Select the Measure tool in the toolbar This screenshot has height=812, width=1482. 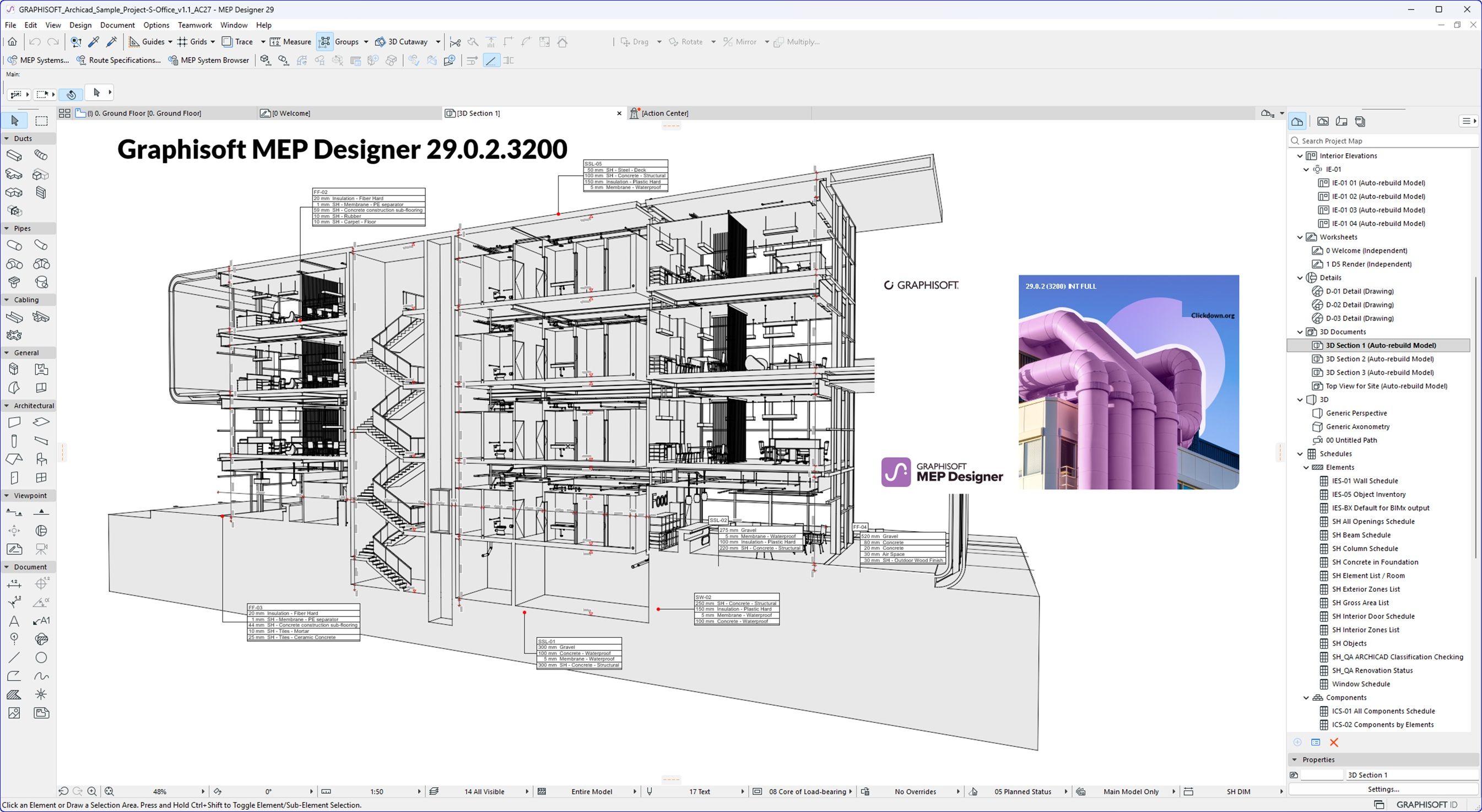tap(290, 41)
